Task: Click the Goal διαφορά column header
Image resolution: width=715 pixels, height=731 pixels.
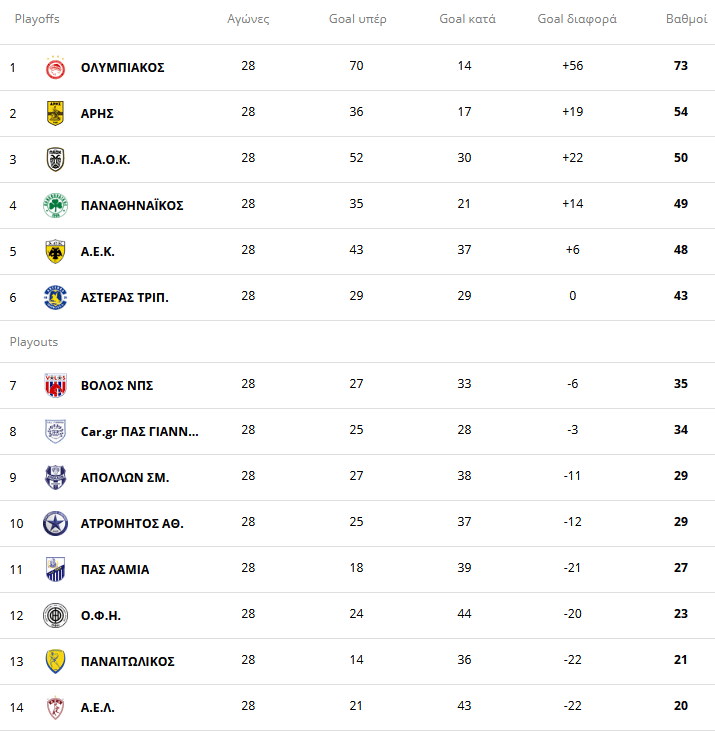Action: click(x=577, y=19)
